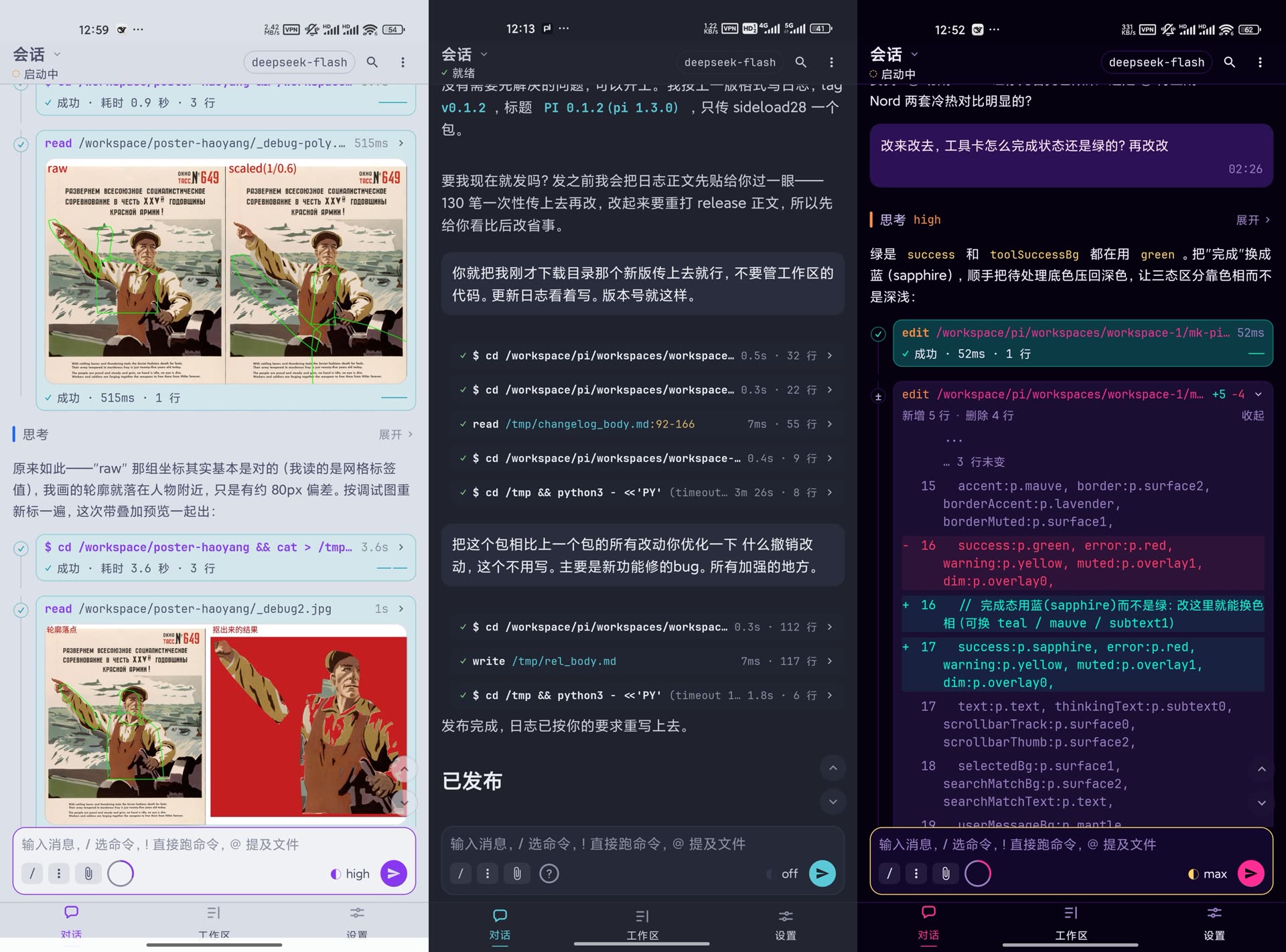Expand the 会话 dropdown in the left screen
Image resolution: width=1286 pixels, height=952 pixels.
tap(37, 54)
